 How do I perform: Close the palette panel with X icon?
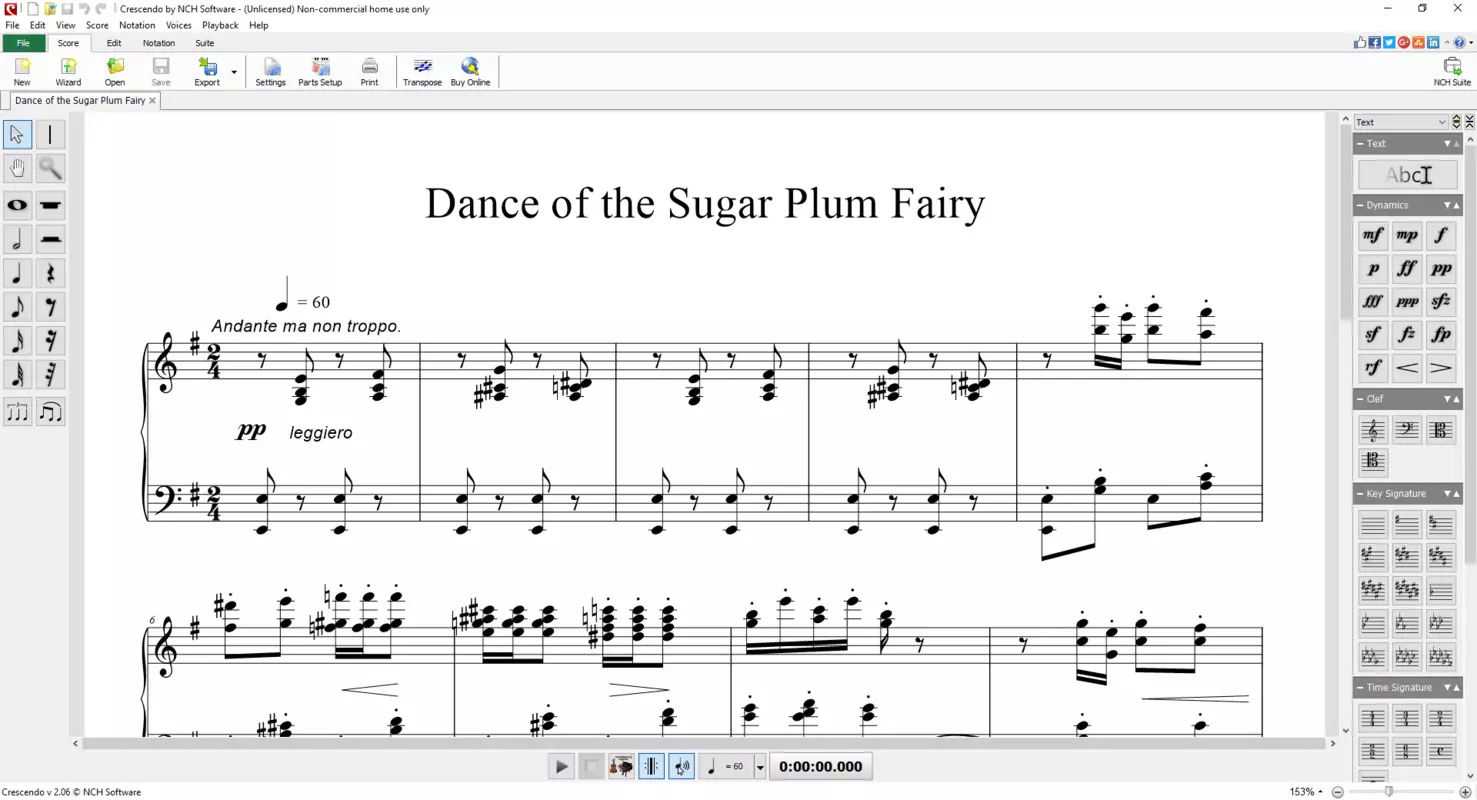click(x=1469, y=122)
